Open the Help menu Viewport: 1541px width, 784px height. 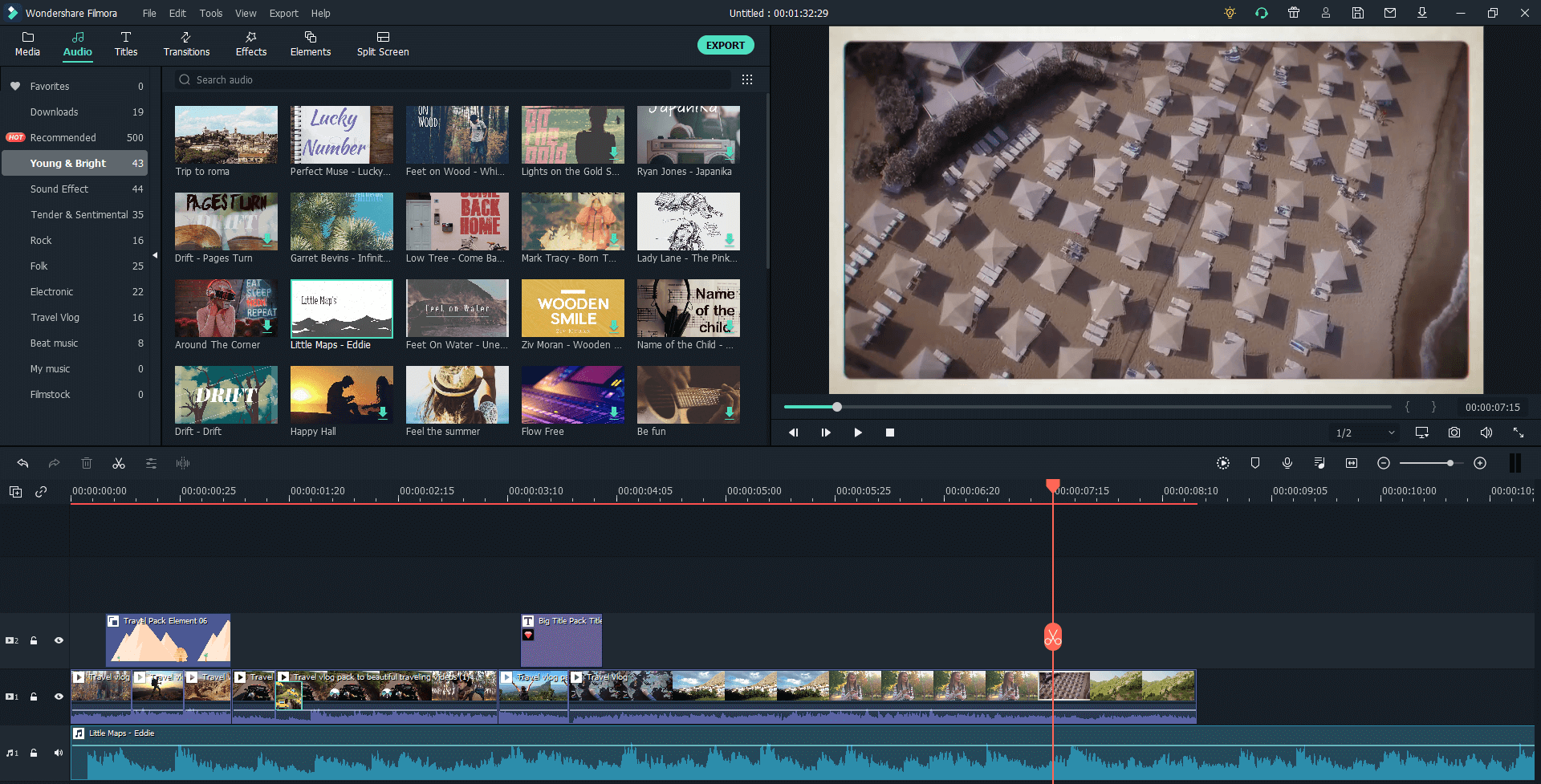(320, 13)
